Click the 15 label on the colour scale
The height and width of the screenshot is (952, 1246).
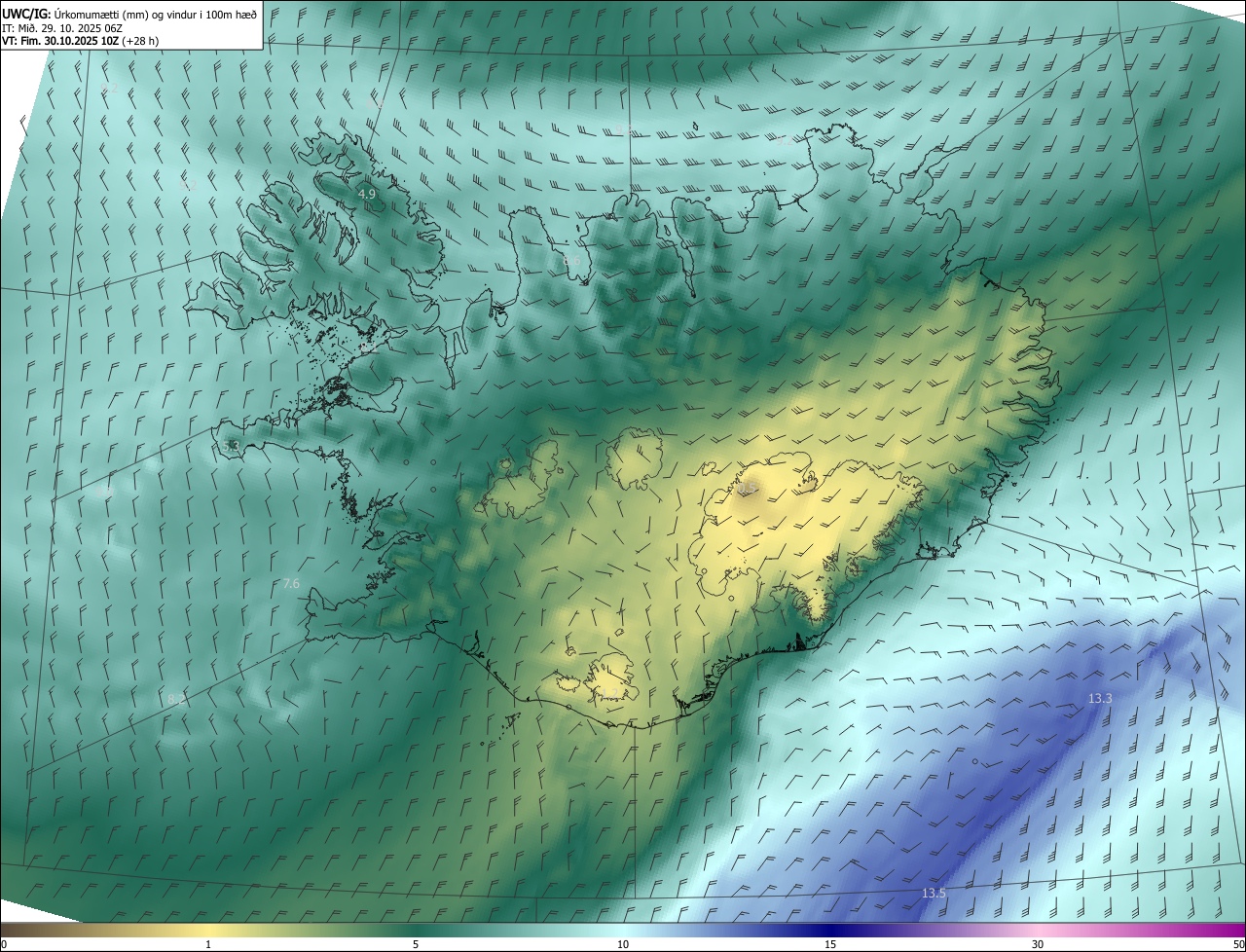point(830,945)
